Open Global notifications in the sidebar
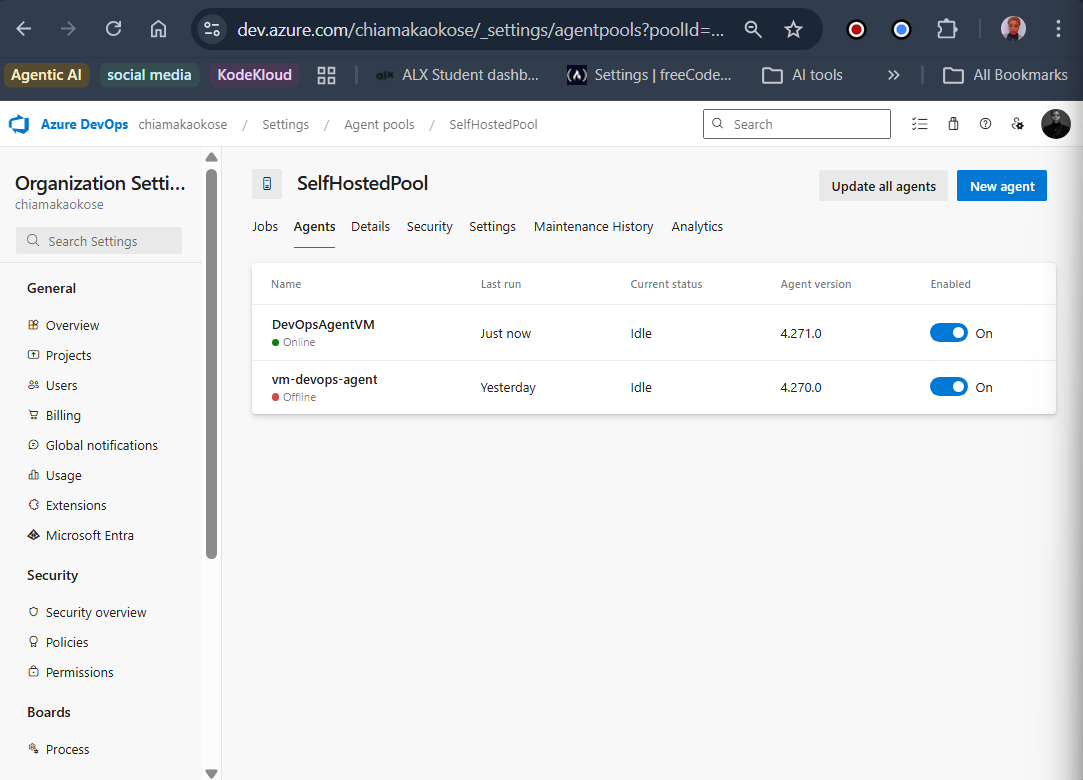This screenshot has width=1083, height=780. coord(102,446)
